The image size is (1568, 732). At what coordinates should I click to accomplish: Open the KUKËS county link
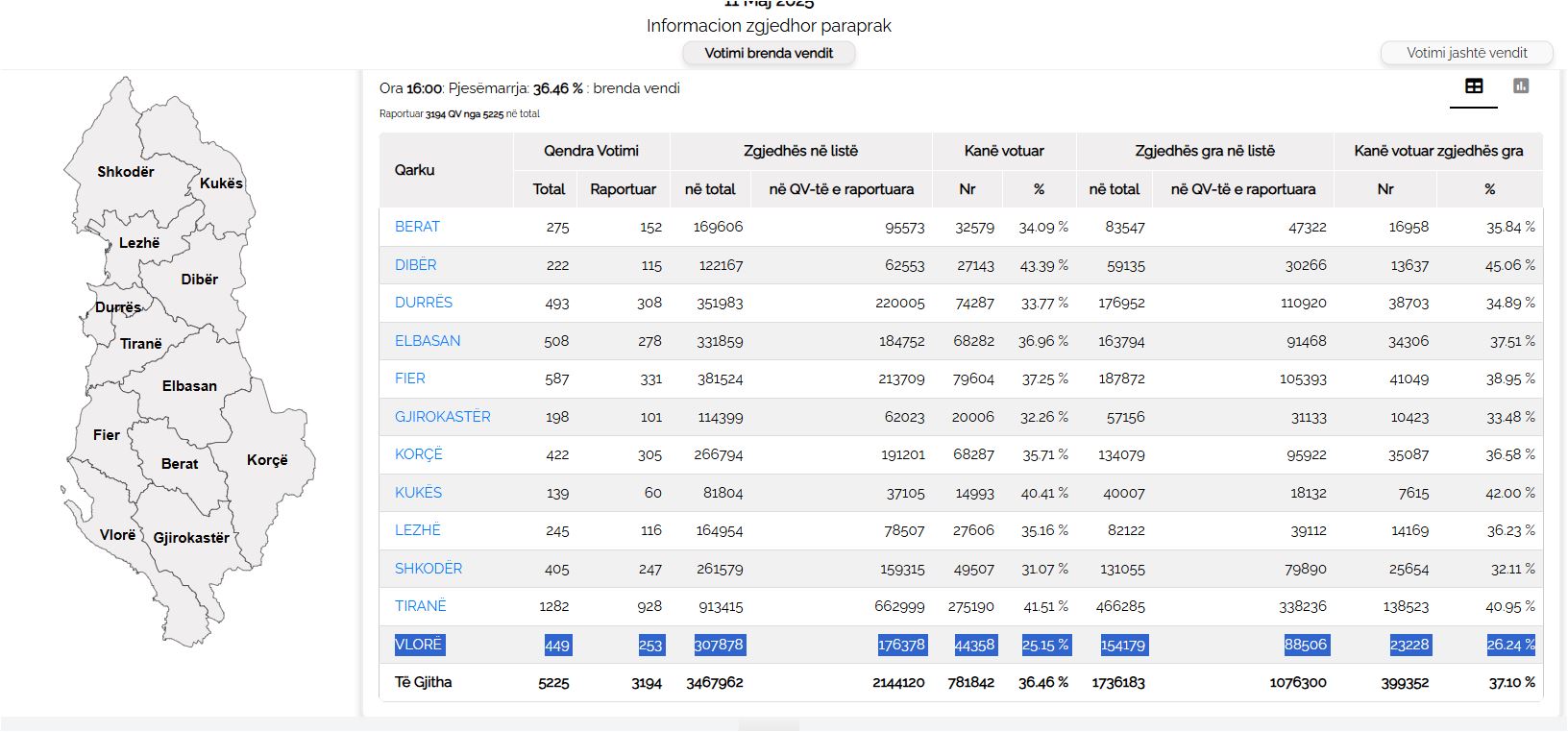[418, 493]
